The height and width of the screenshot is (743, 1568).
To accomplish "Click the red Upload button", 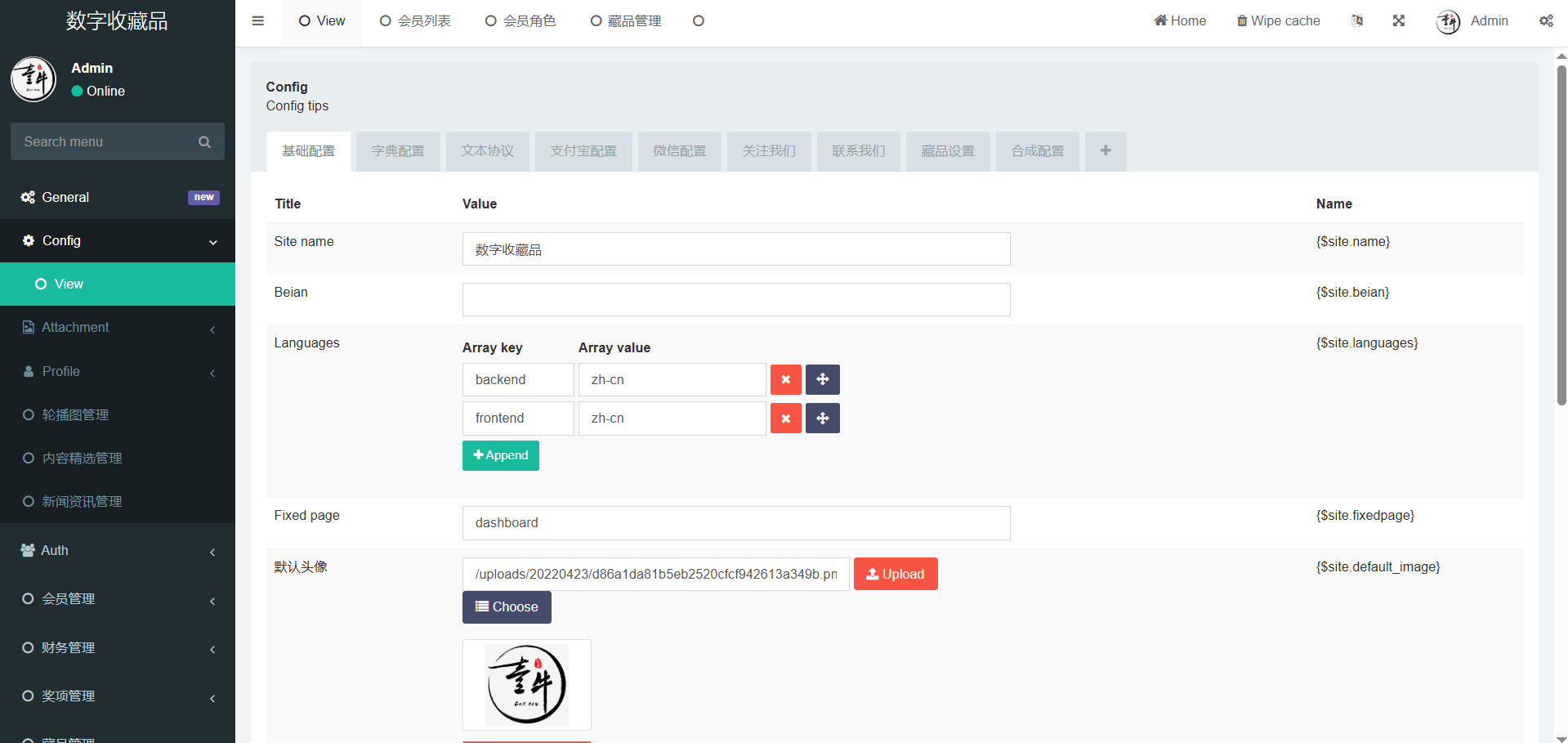I will pos(895,574).
